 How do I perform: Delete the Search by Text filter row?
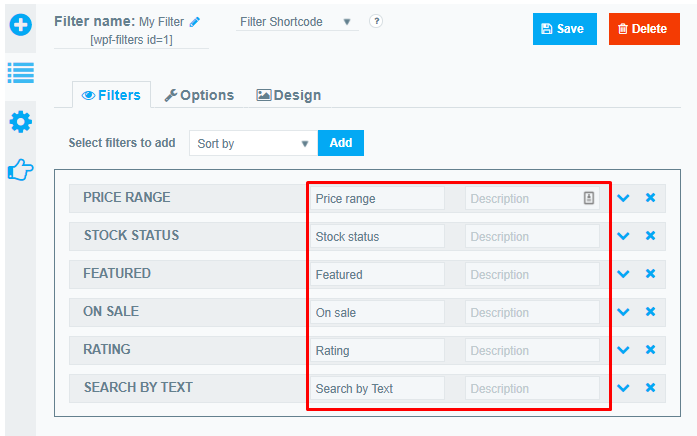click(x=650, y=388)
